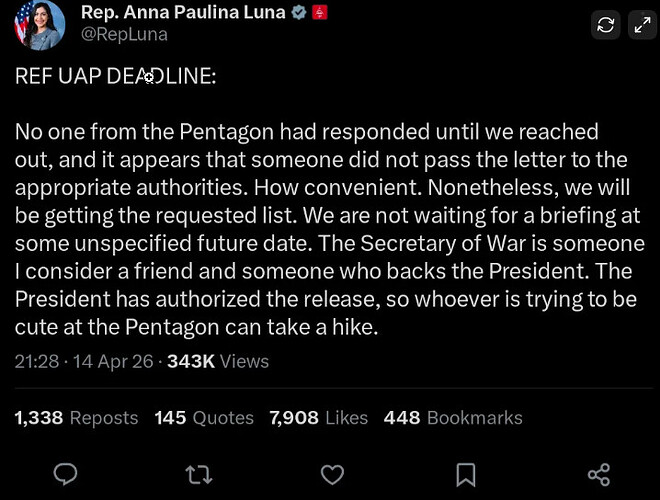This screenshot has width=660, height=500.
Task: Click the tweet body paragraph text
Action: [x=320, y=230]
